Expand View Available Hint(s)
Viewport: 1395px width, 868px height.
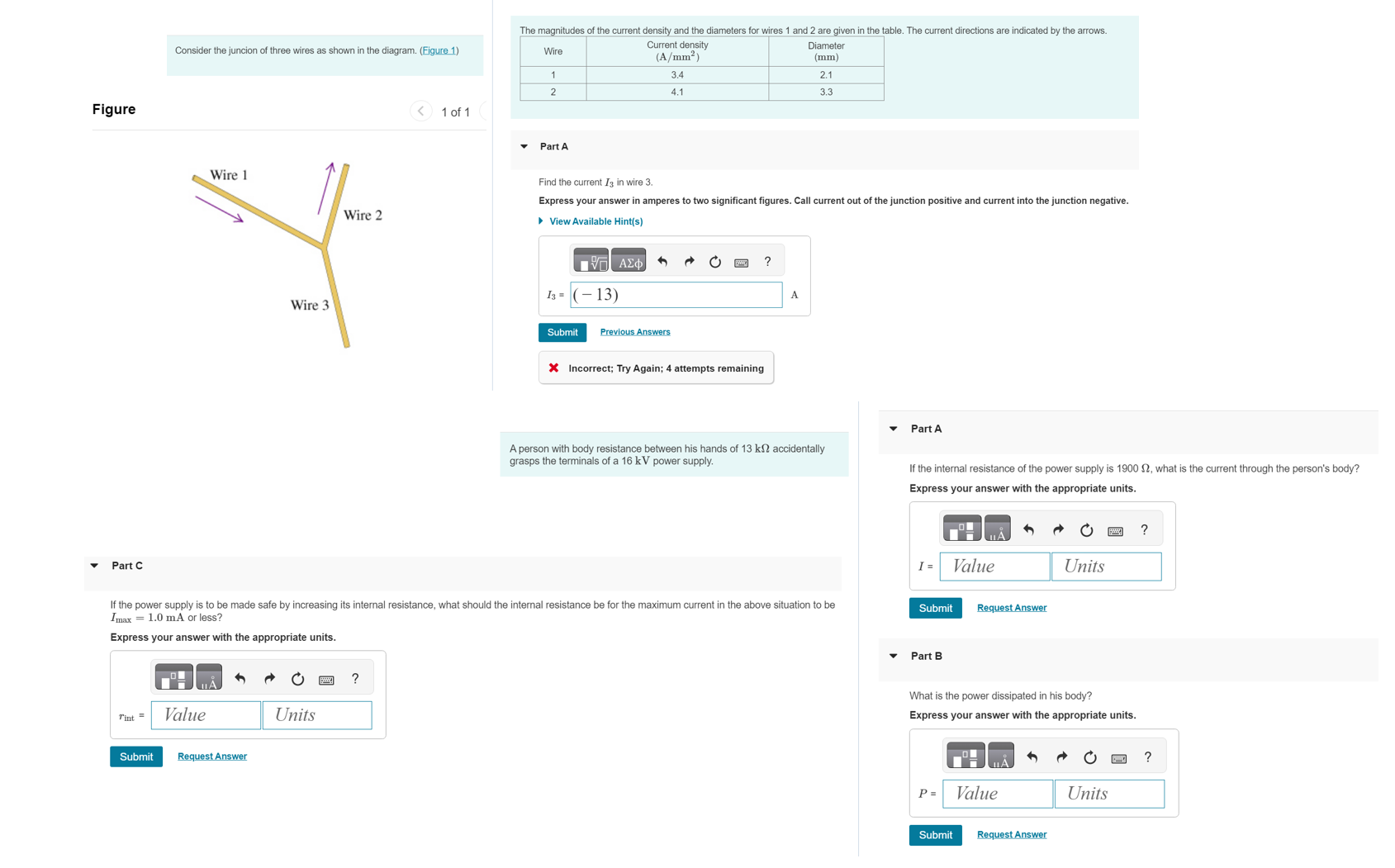point(590,221)
